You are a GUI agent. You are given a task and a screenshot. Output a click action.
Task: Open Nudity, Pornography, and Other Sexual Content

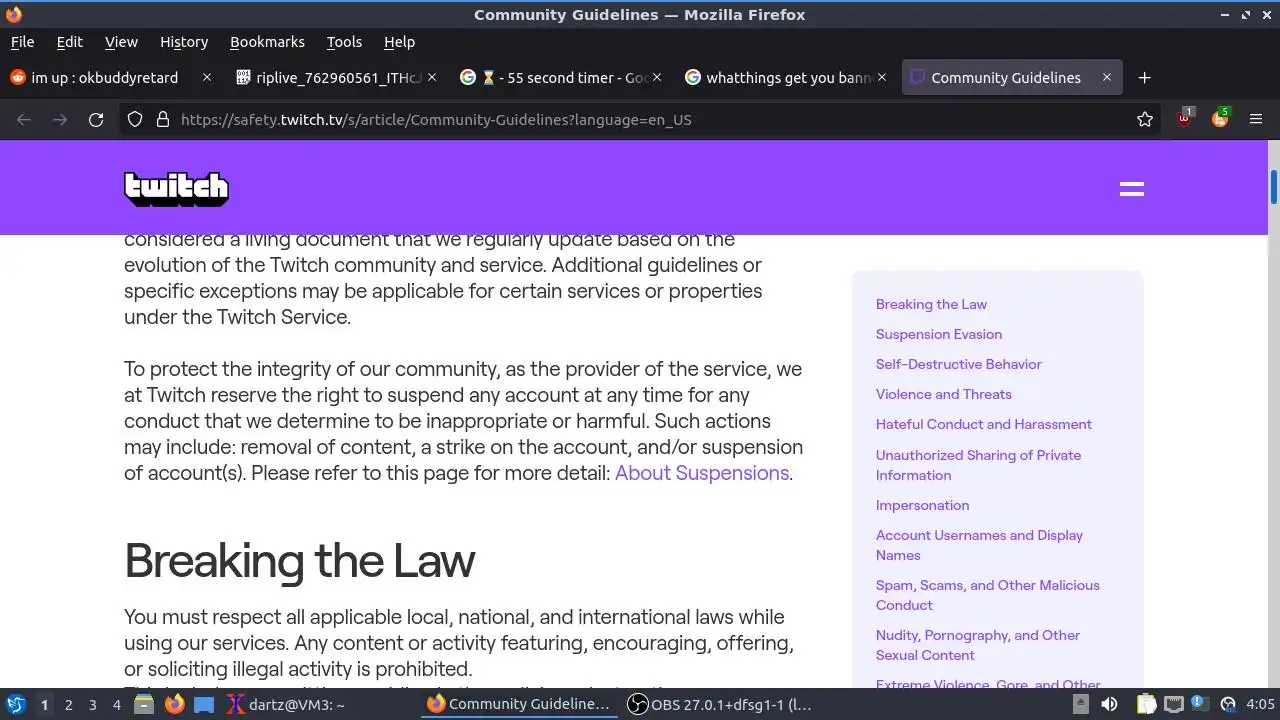pos(977,645)
